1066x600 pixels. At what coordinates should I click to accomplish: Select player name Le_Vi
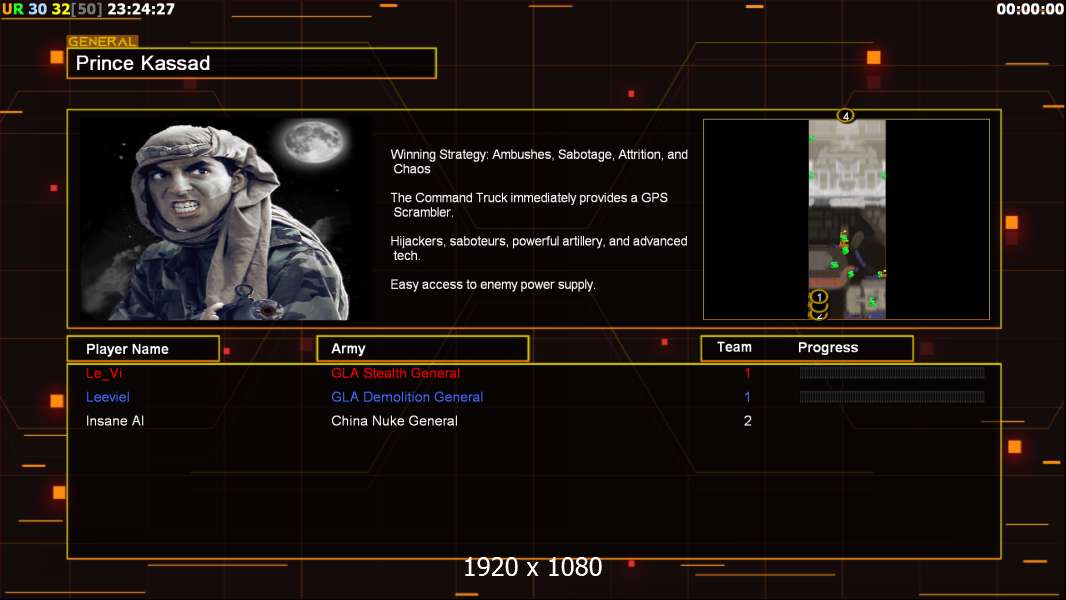click(104, 373)
